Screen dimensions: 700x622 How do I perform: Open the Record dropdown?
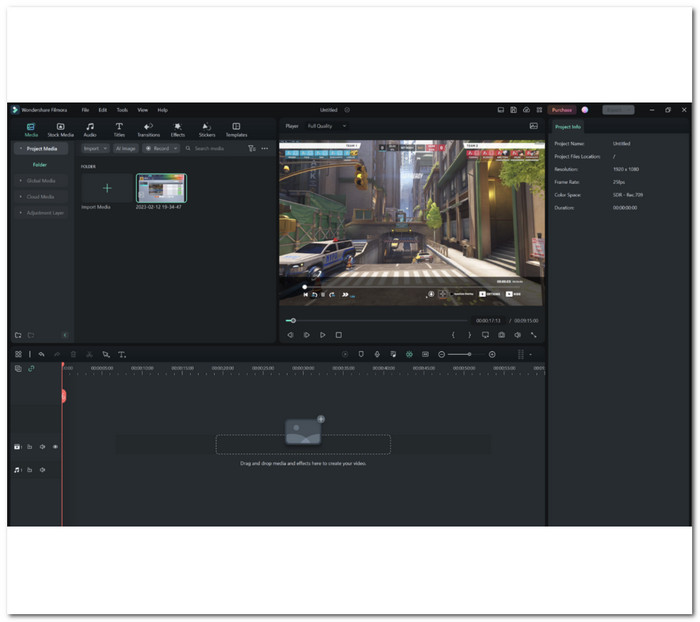click(x=161, y=149)
